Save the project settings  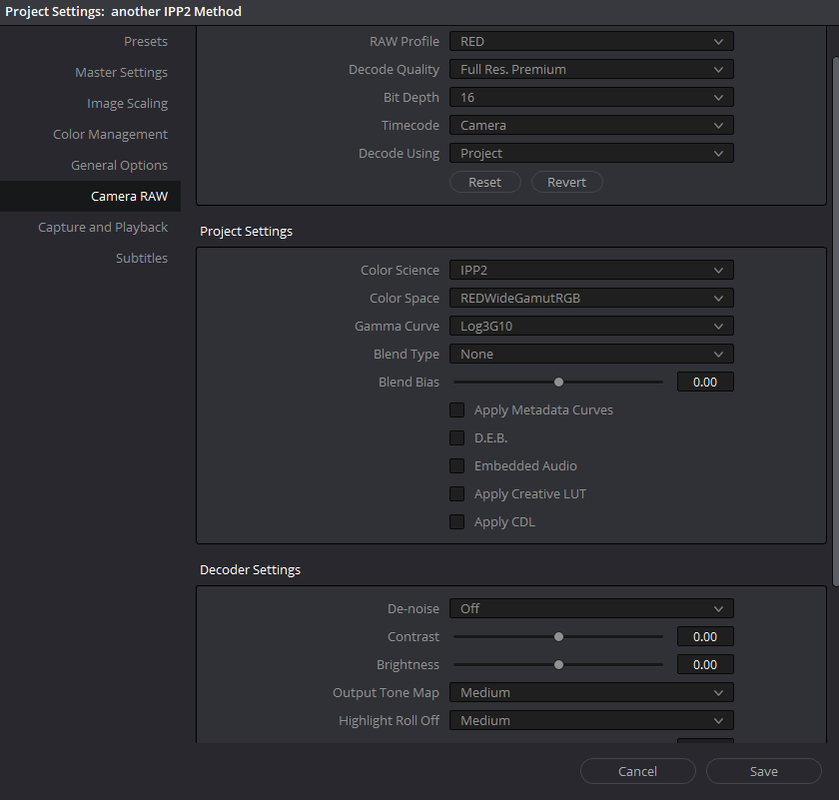(x=764, y=771)
